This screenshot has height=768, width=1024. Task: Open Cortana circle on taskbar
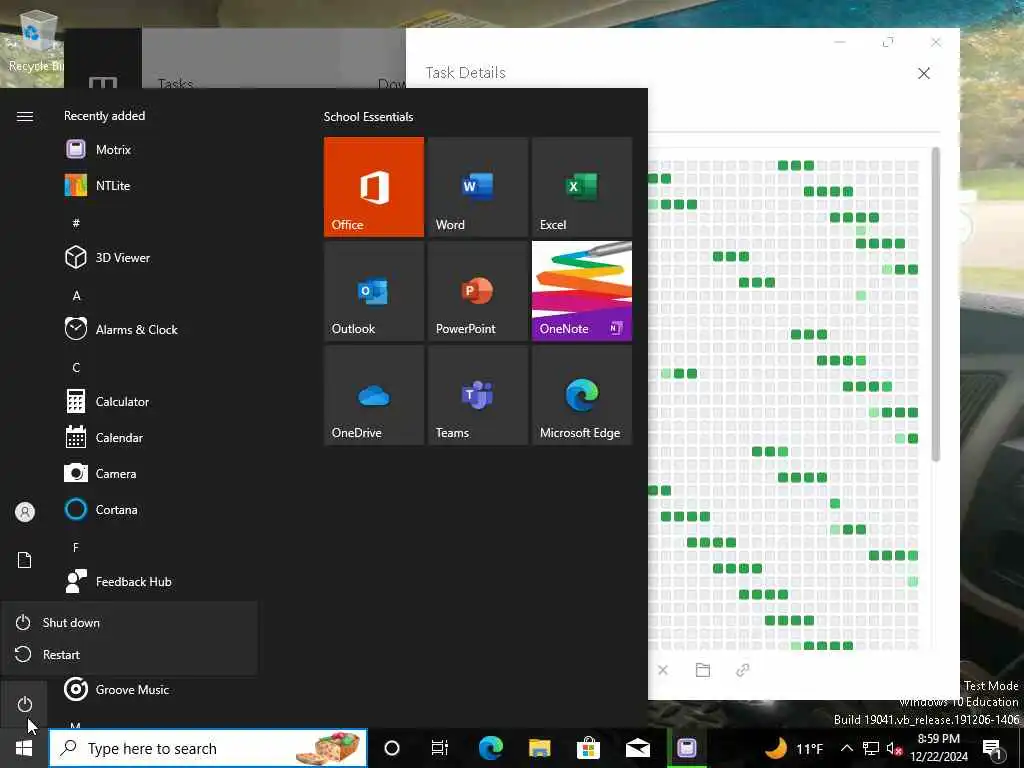point(392,748)
